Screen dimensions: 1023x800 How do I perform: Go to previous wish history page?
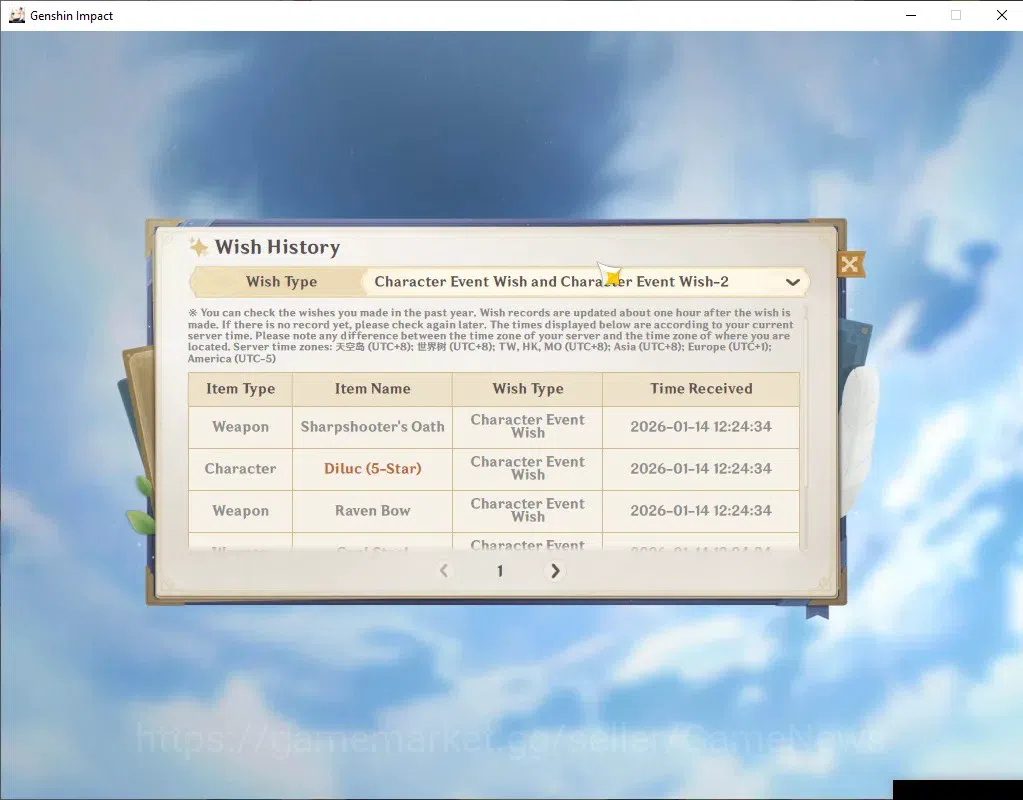(x=444, y=571)
